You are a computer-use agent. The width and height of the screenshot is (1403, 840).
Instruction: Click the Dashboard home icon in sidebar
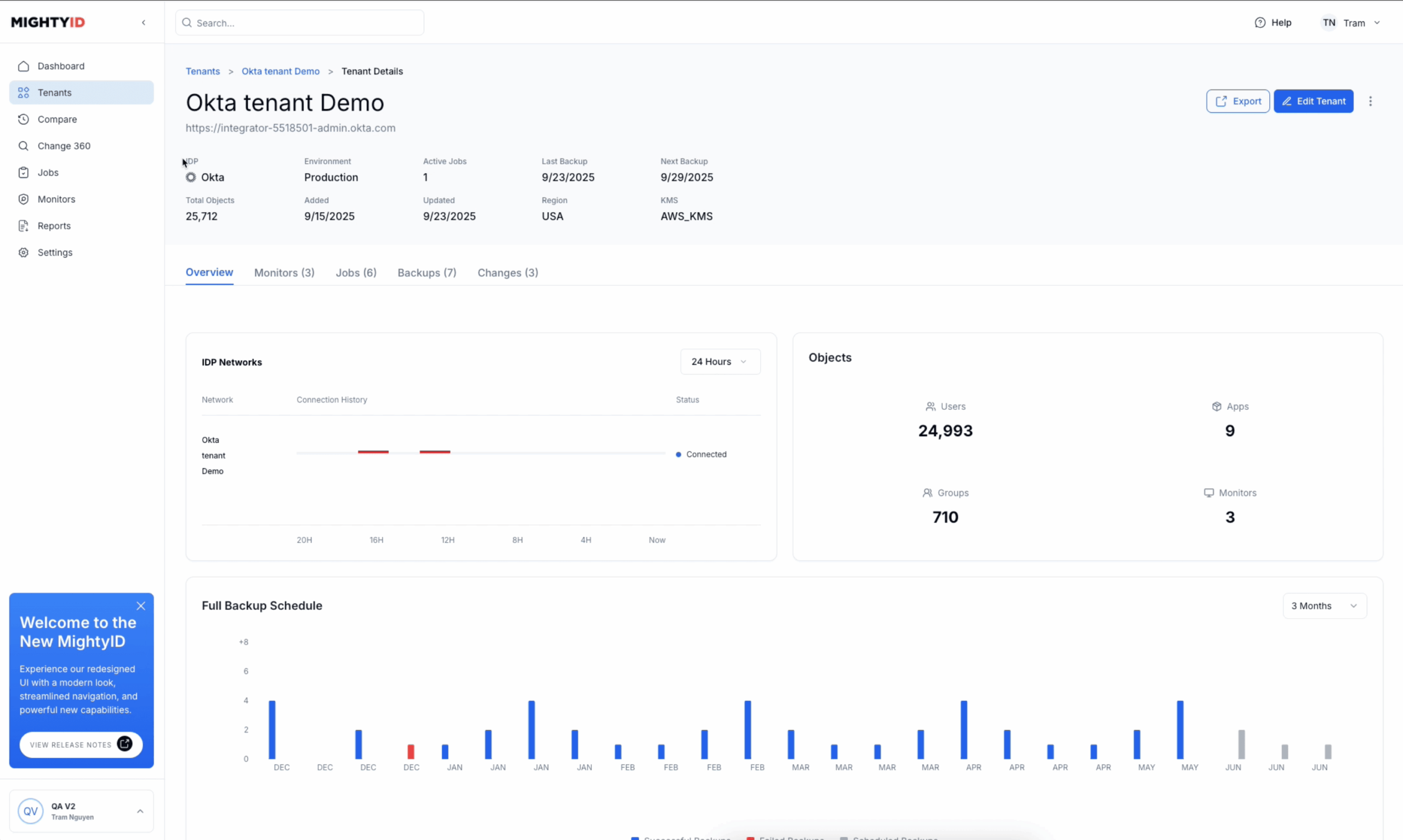(x=23, y=66)
